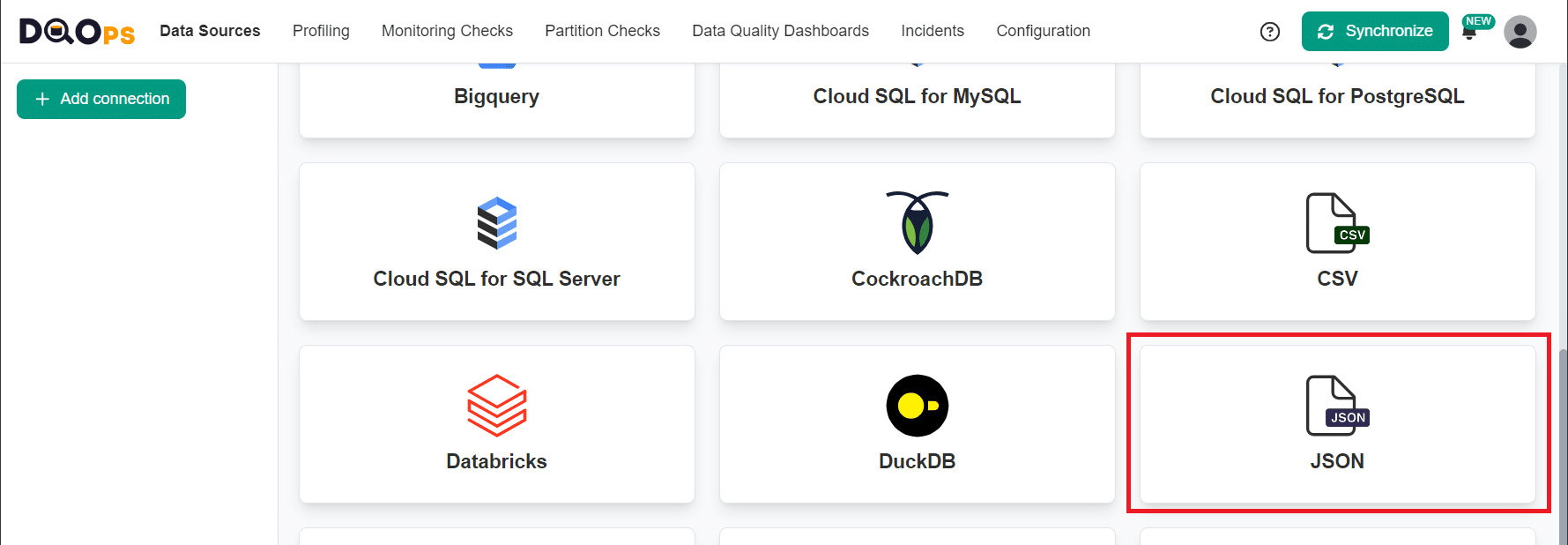Click the CSV file icon
1568x545 pixels.
[1337, 222]
